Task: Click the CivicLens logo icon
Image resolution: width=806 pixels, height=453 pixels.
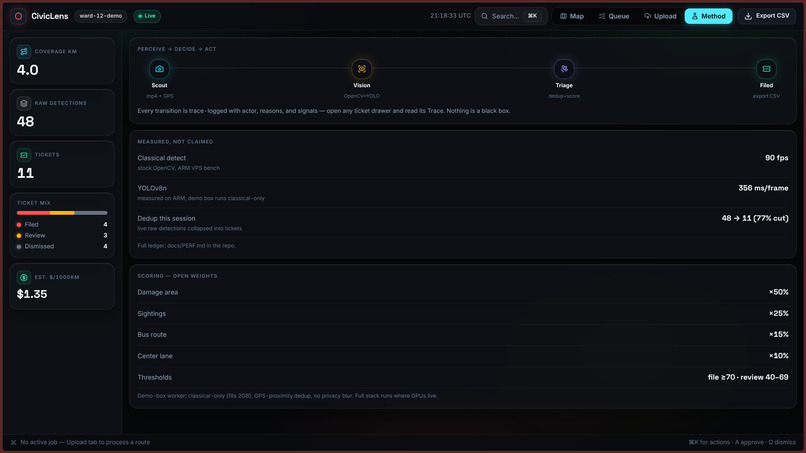Action: [19, 16]
